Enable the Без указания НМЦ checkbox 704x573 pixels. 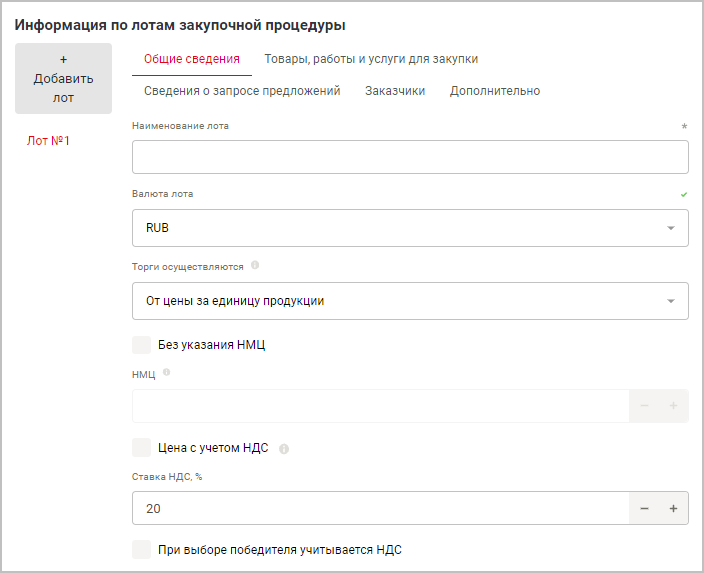click(x=141, y=345)
